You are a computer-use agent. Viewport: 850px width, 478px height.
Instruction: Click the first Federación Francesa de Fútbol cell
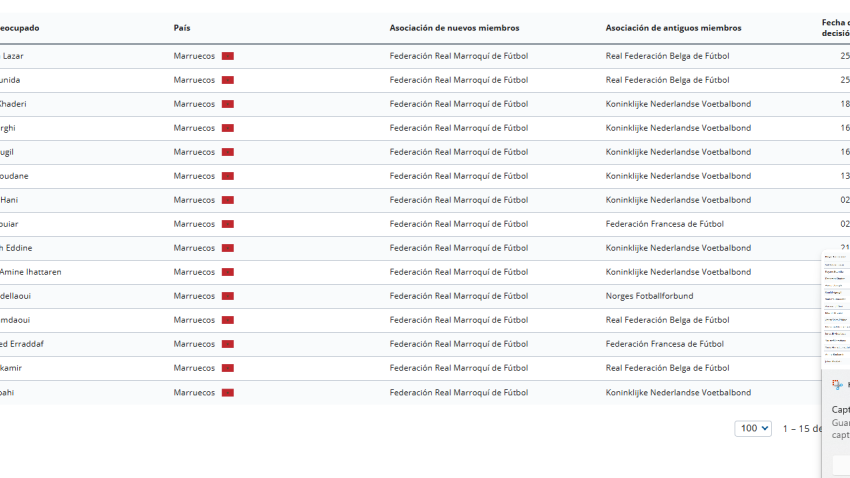pyautogui.click(x=664, y=224)
